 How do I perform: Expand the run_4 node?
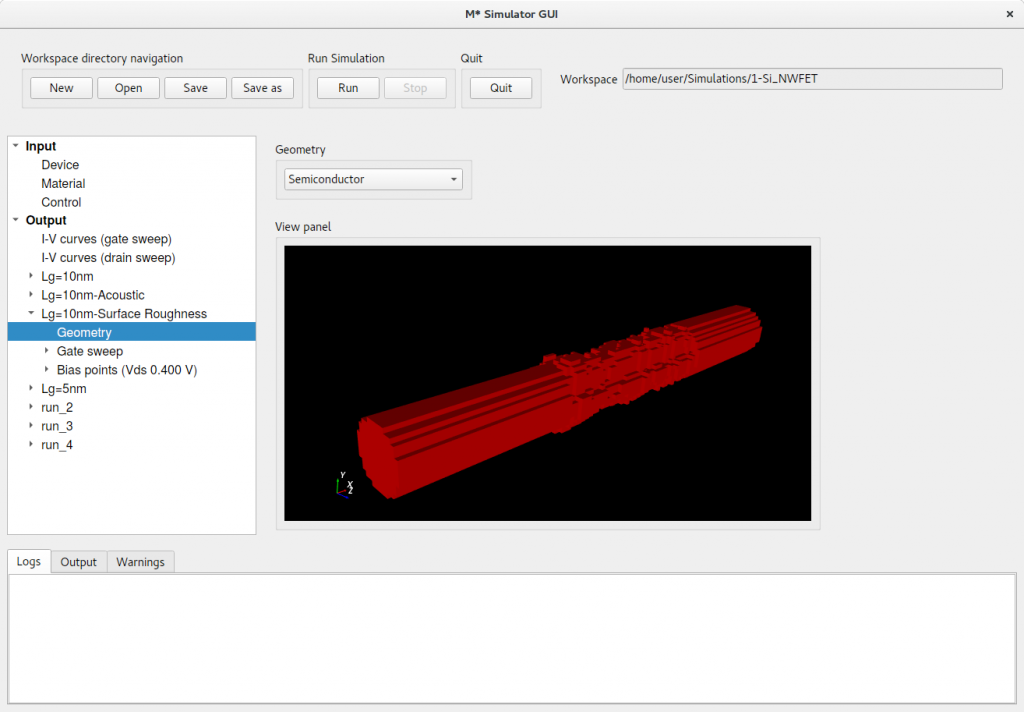pos(31,445)
